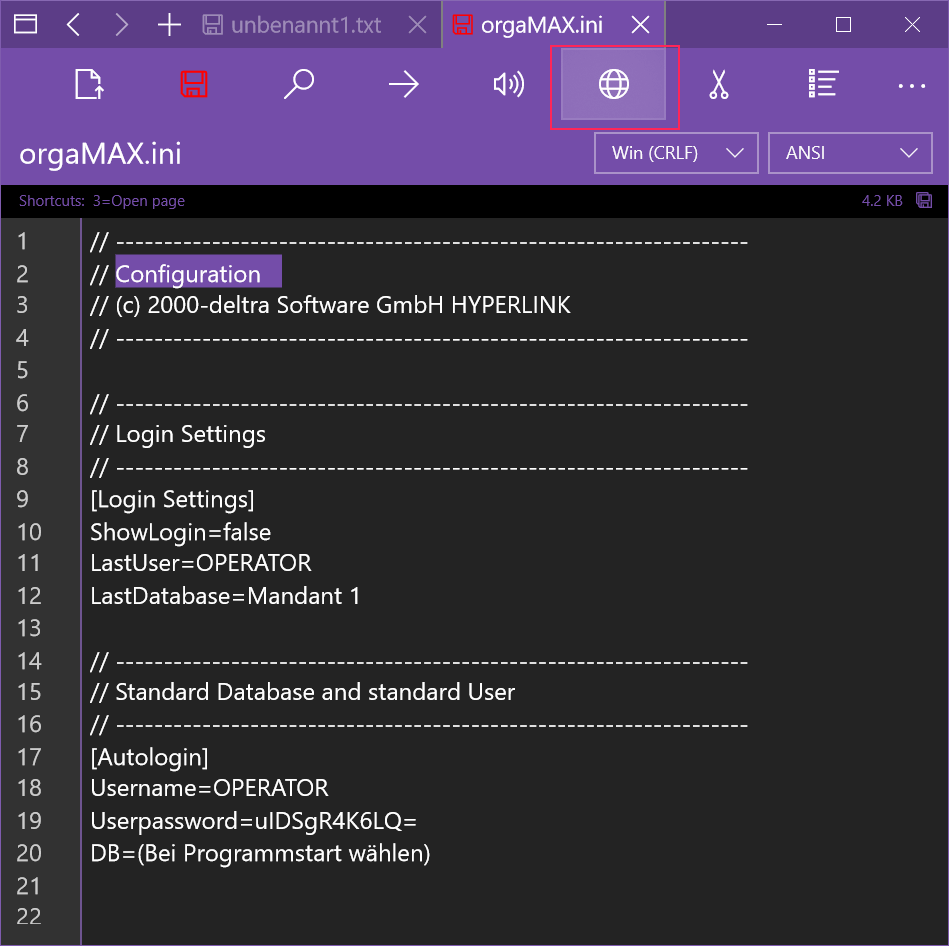Click line number 5 in gutter
949x946 pixels.
[22, 370]
